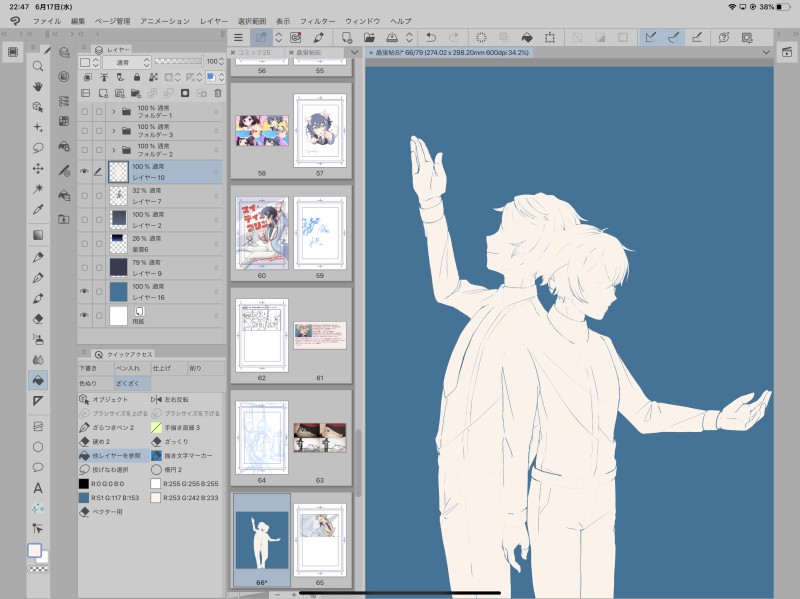The image size is (800, 599).
Task: Select the Balloon tool in toolbar
Action: tap(38, 467)
